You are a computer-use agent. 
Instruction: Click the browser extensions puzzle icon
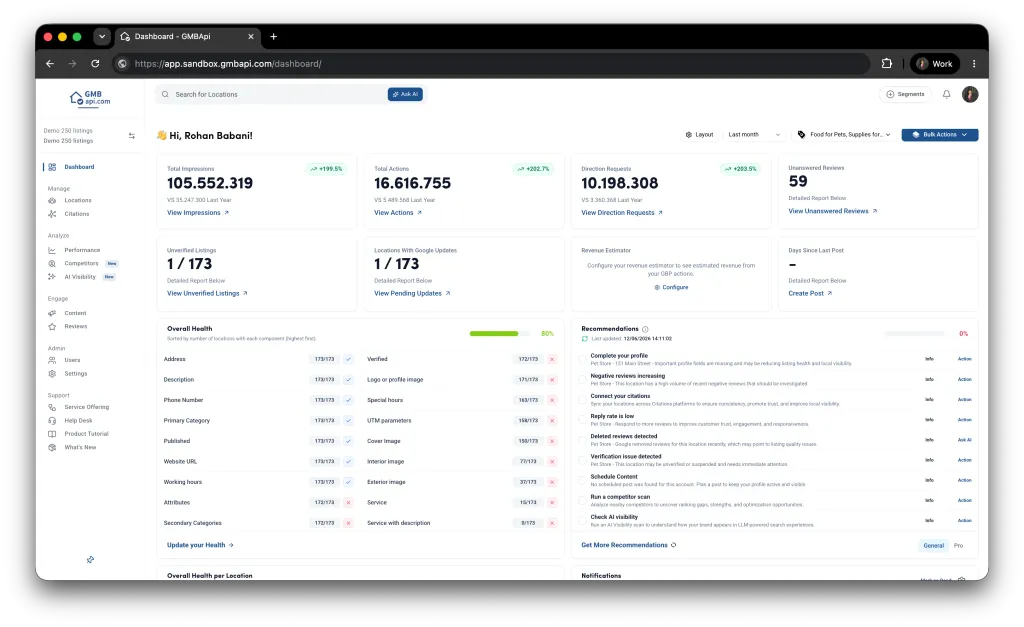point(887,64)
